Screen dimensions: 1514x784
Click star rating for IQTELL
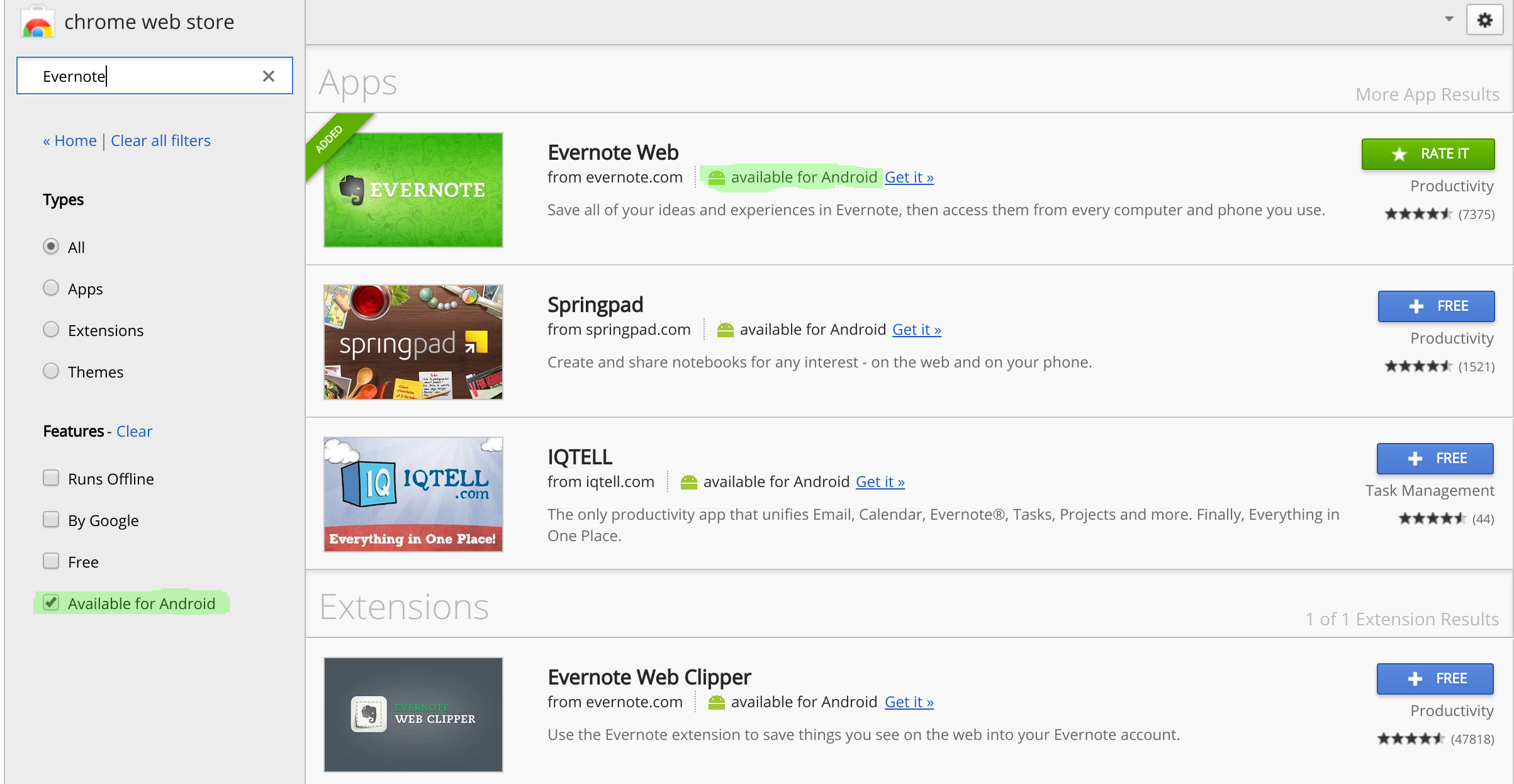[1432, 519]
